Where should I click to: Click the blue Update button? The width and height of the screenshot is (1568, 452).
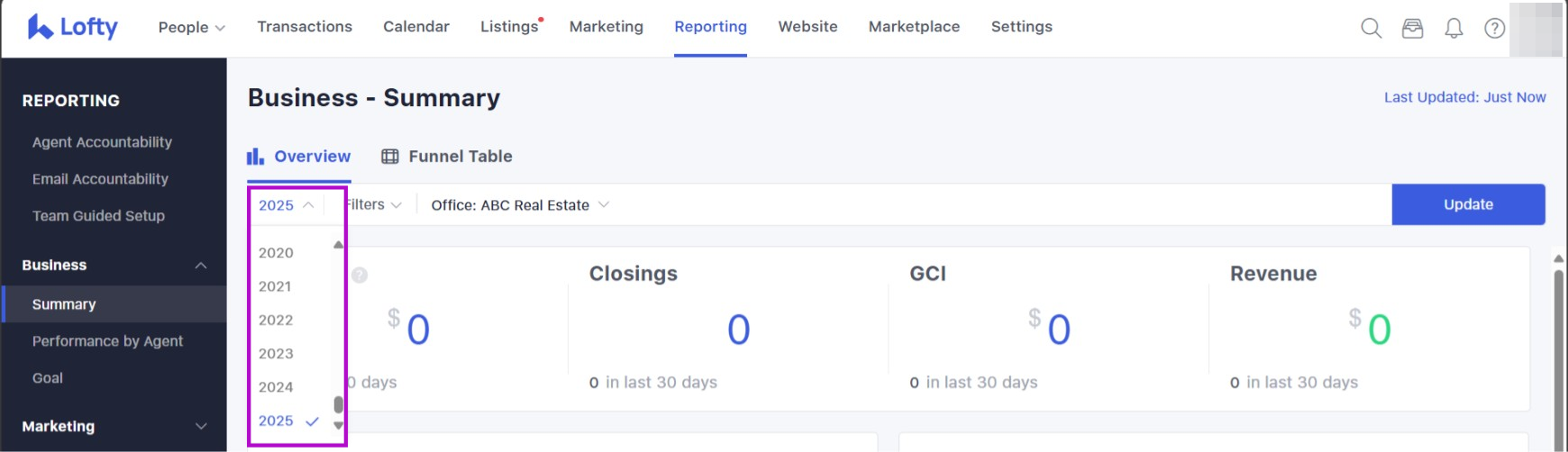pyautogui.click(x=1468, y=204)
